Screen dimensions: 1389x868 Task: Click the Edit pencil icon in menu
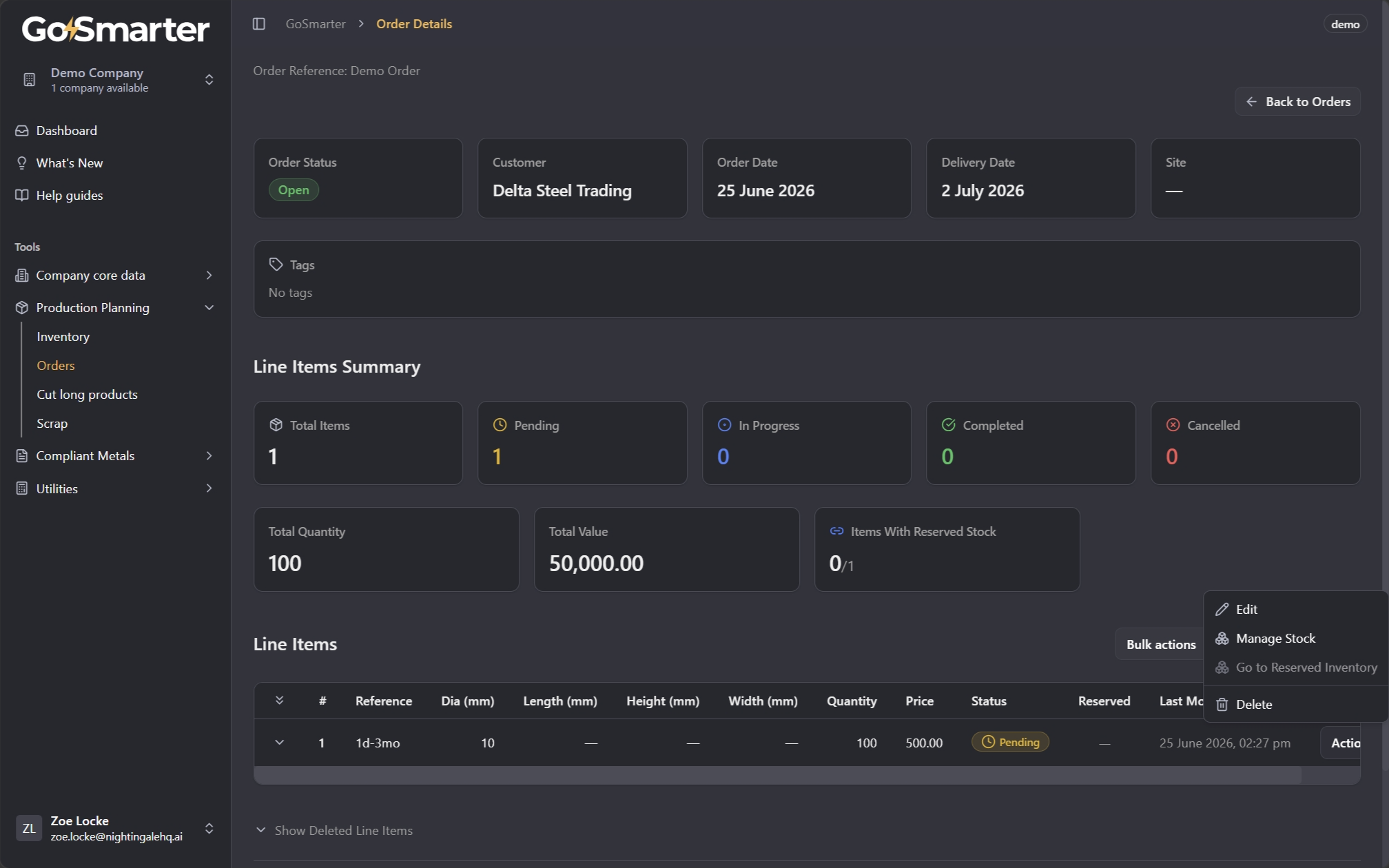[x=1222, y=610]
